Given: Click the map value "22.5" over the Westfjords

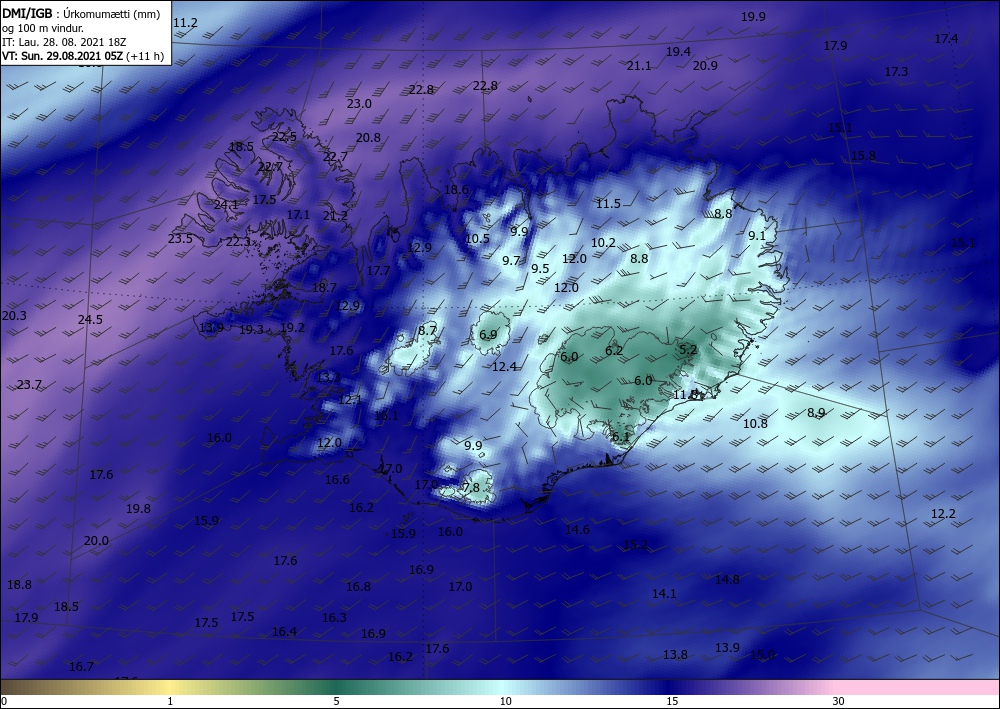Looking at the screenshot, I should 284,136.
